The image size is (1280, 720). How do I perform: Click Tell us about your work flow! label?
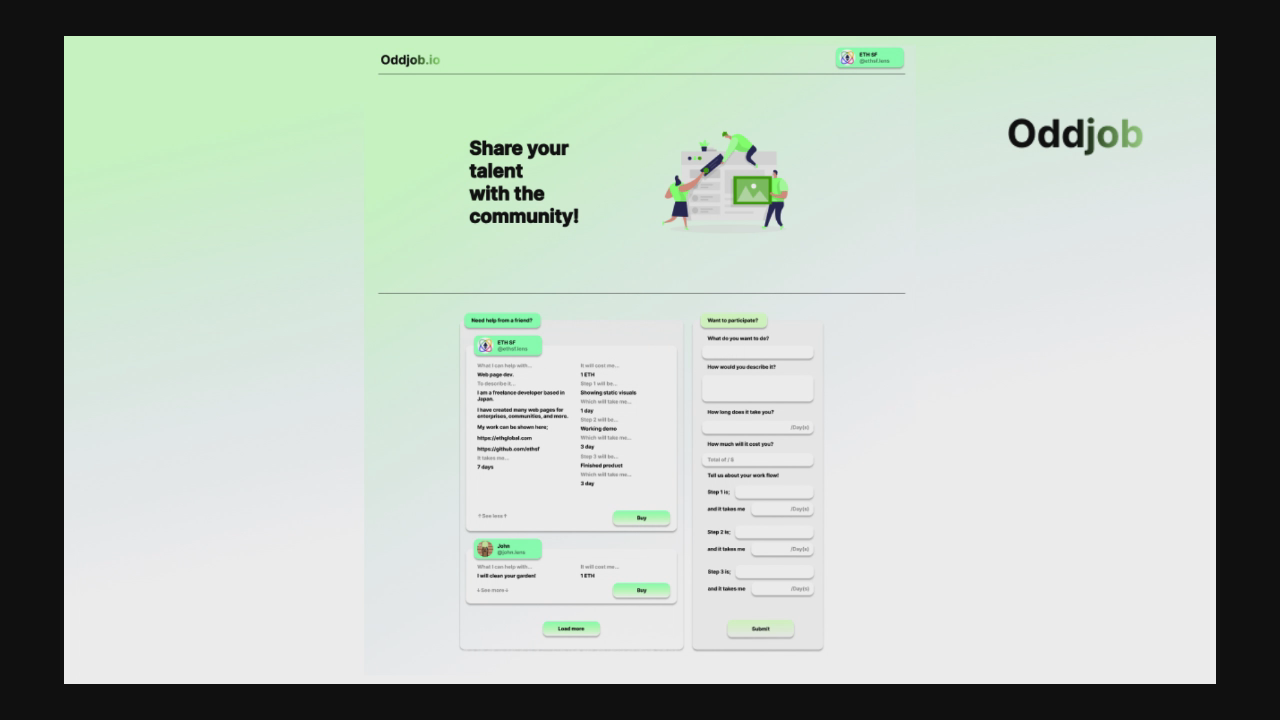[743, 476]
